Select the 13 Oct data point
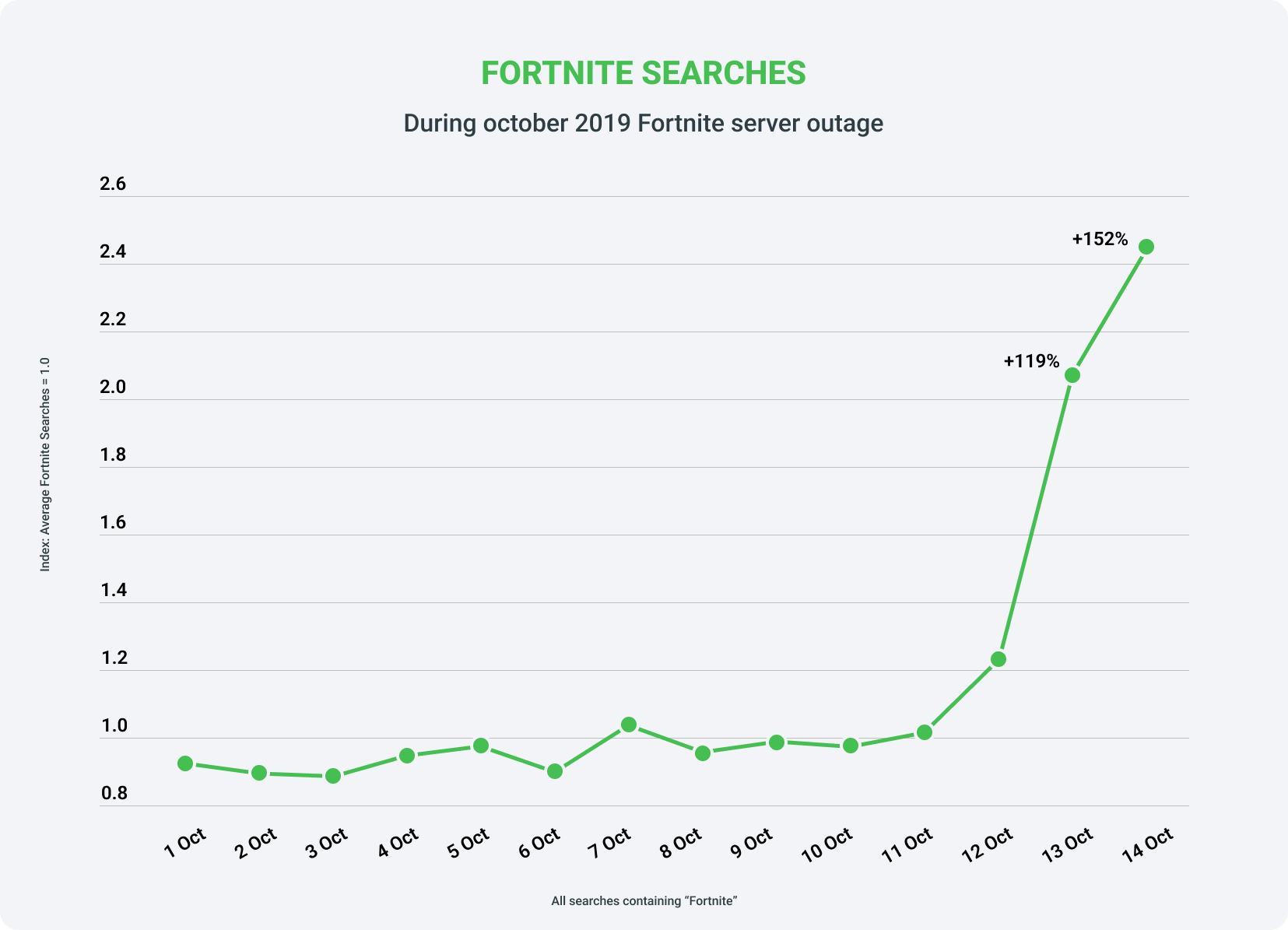Screen dimensions: 1288x930 click(1072, 375)
